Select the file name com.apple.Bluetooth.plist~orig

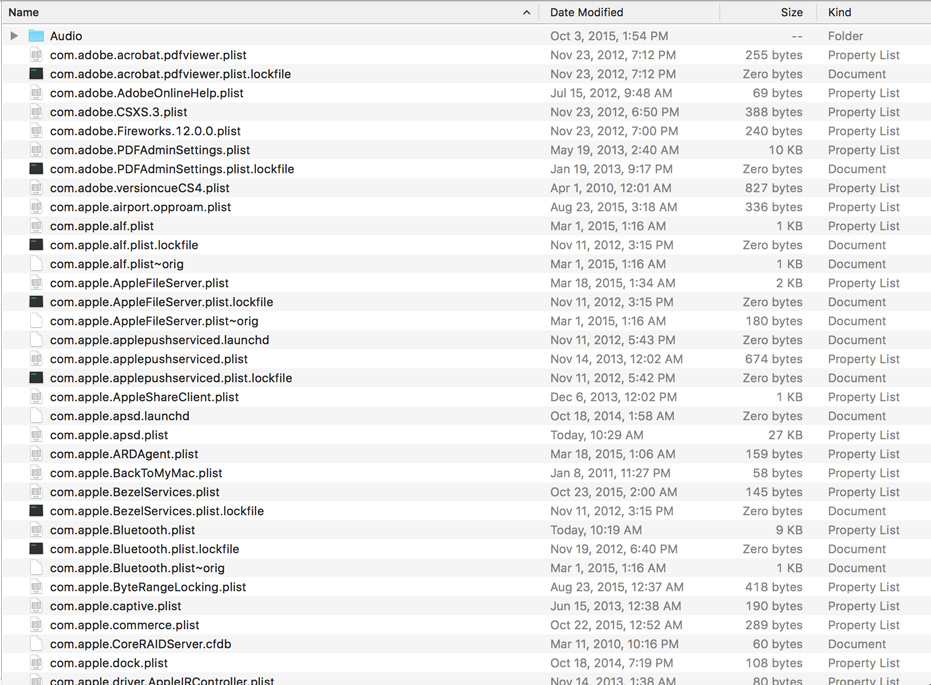pyautogui.click(x=137, y=568)
